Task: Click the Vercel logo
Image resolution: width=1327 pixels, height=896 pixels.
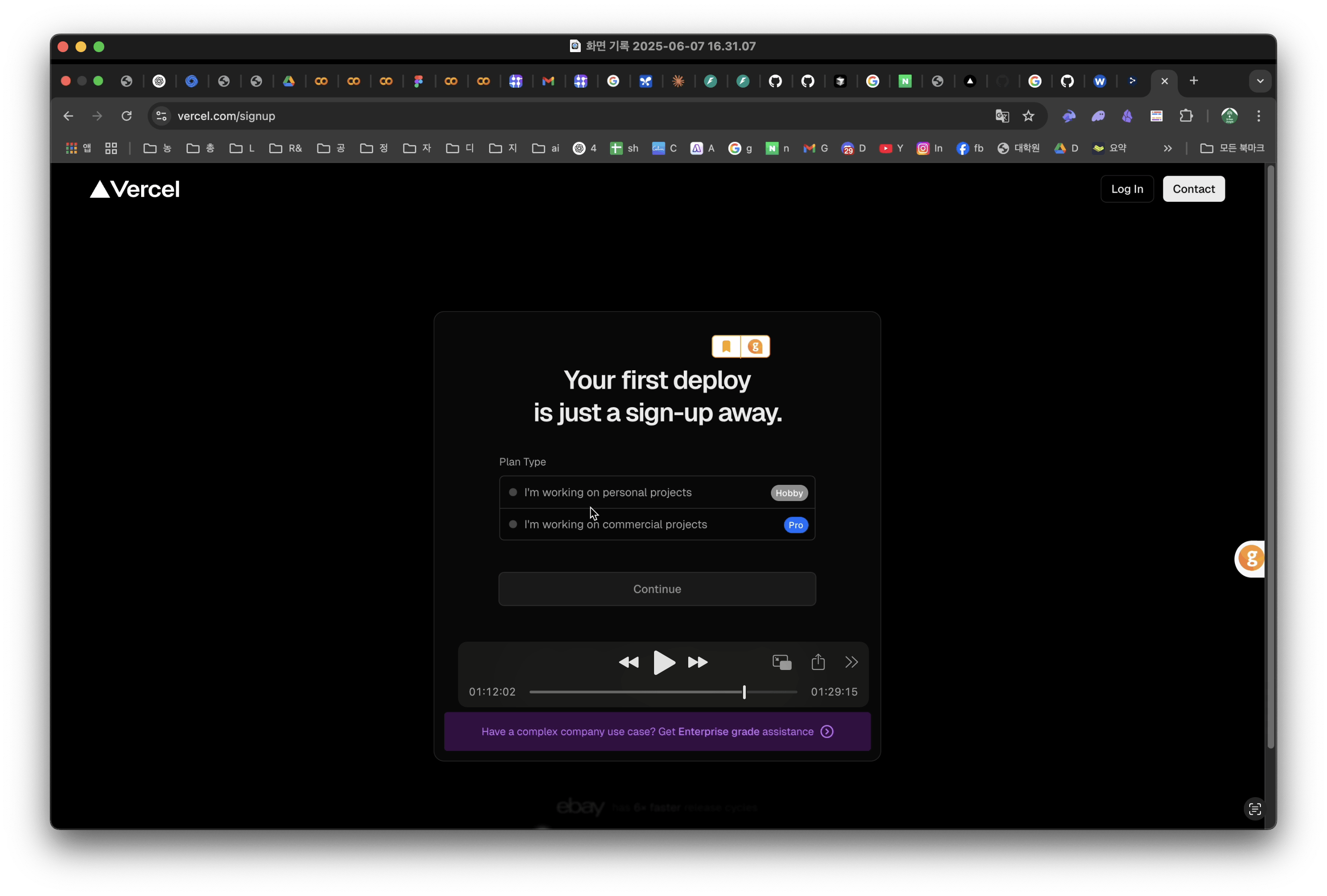Action: click(135, 189)
